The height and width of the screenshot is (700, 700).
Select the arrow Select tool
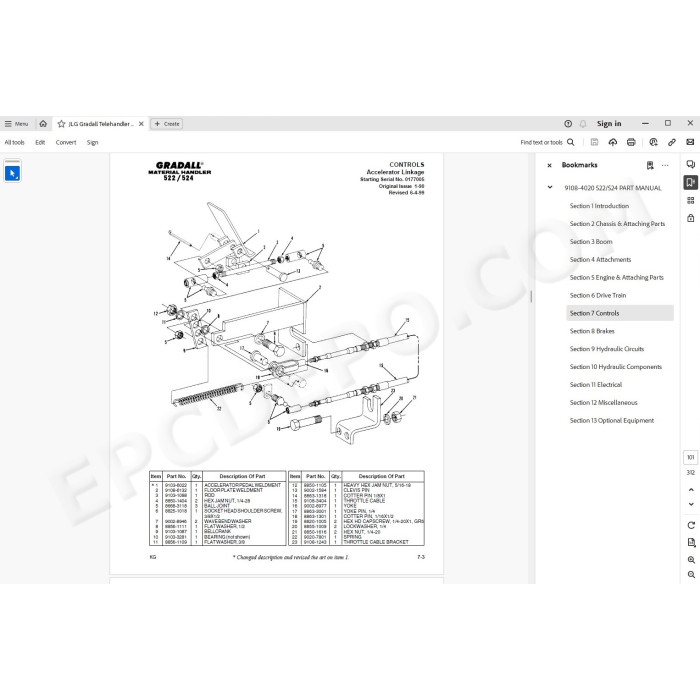[12, 173]
